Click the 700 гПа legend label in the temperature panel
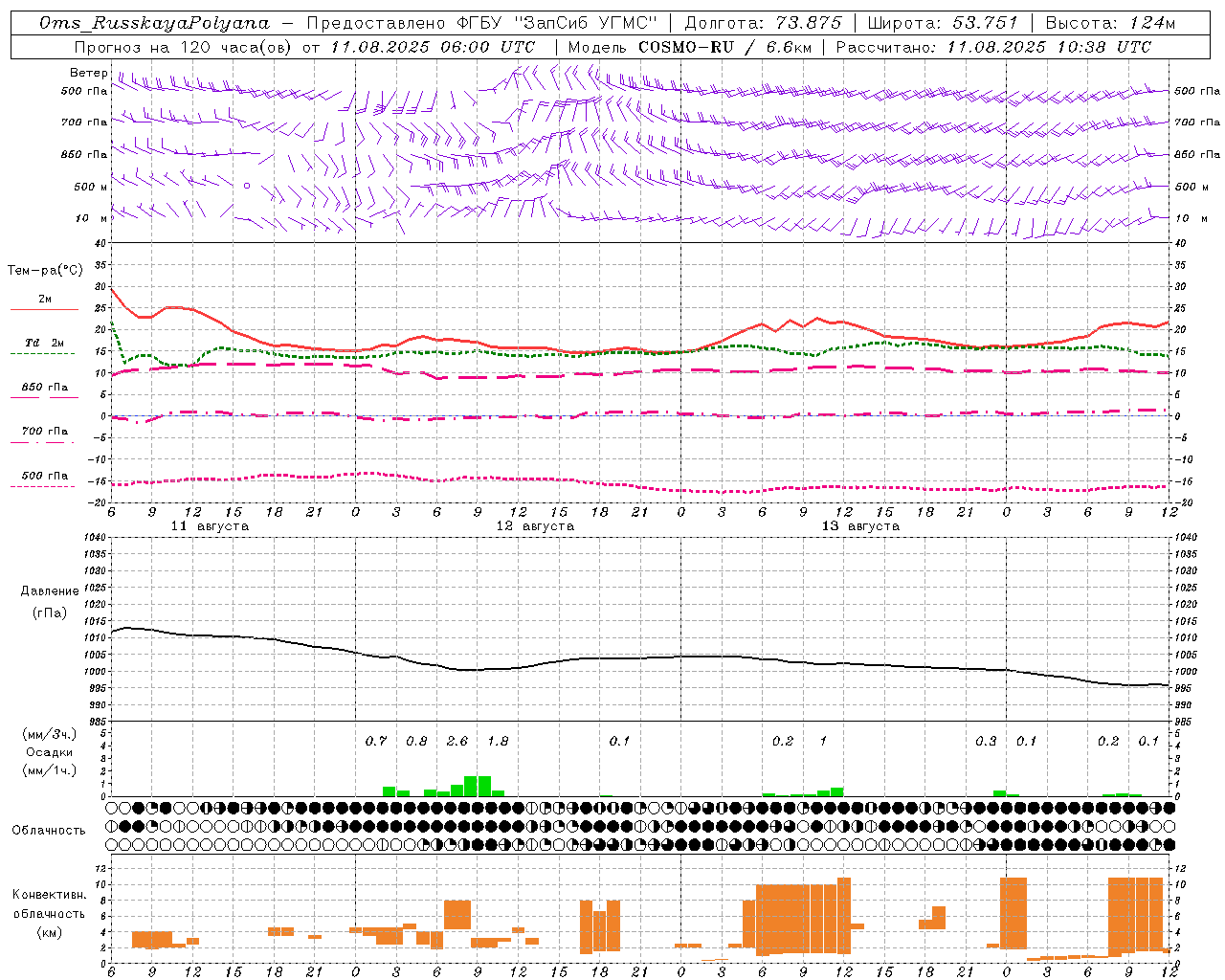1225x980 pixels. 44,431
